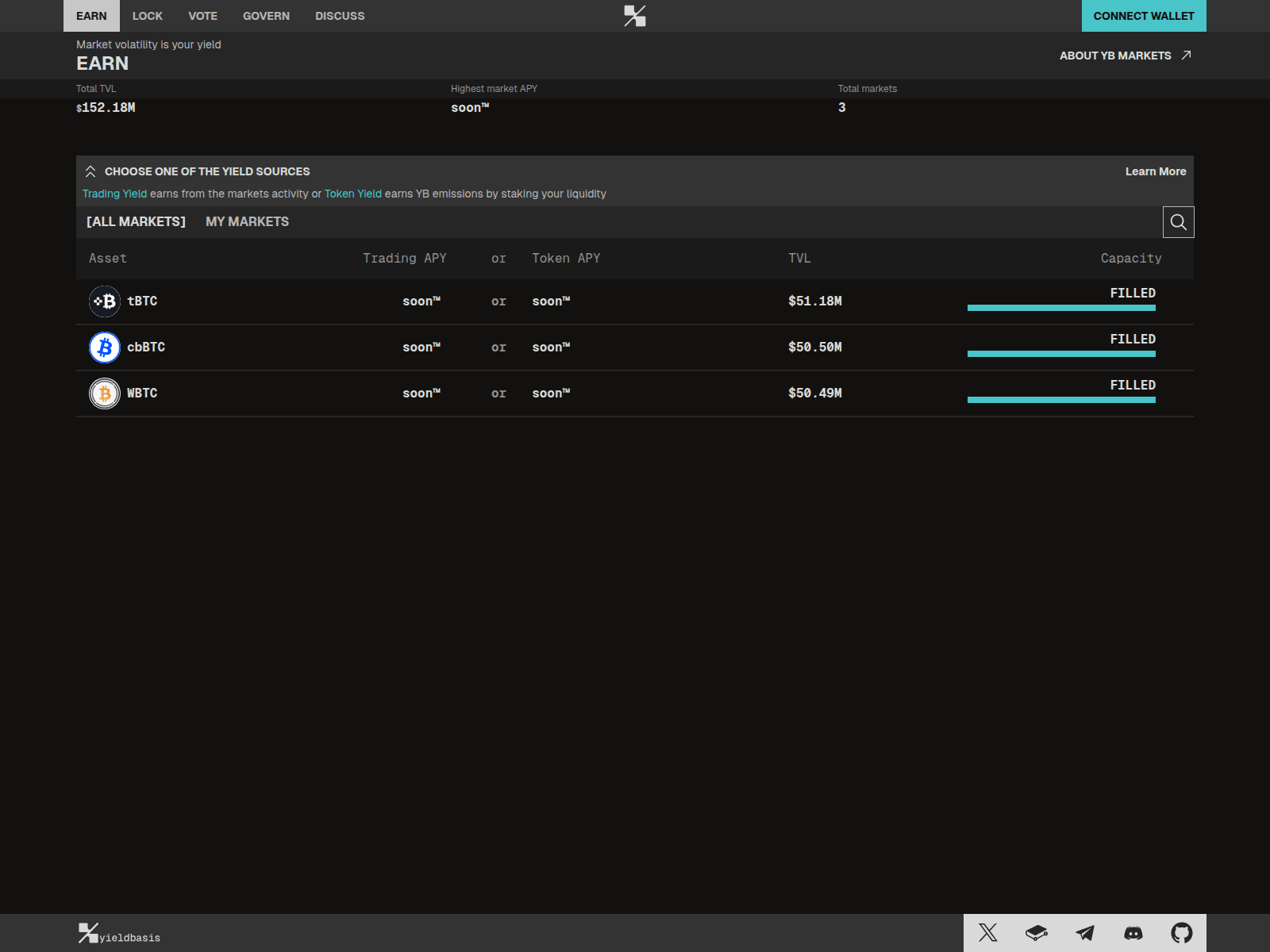Viewport: 1270px width, 952px height.
Task: Click the WBTC token icon
Action: click(105, 393)
